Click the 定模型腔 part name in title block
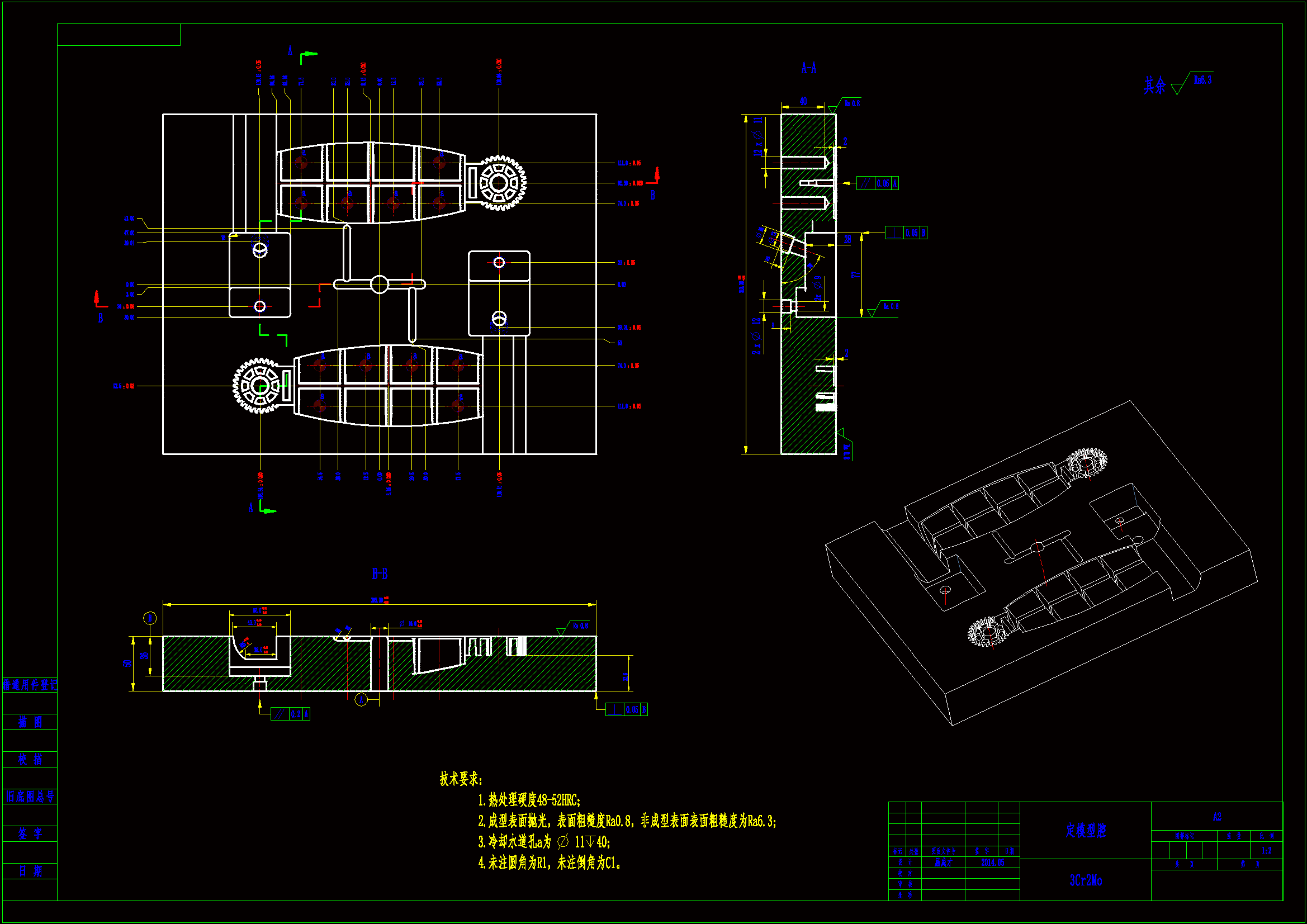Screen dimensions: 1307x924 [x=1085, y=831]
